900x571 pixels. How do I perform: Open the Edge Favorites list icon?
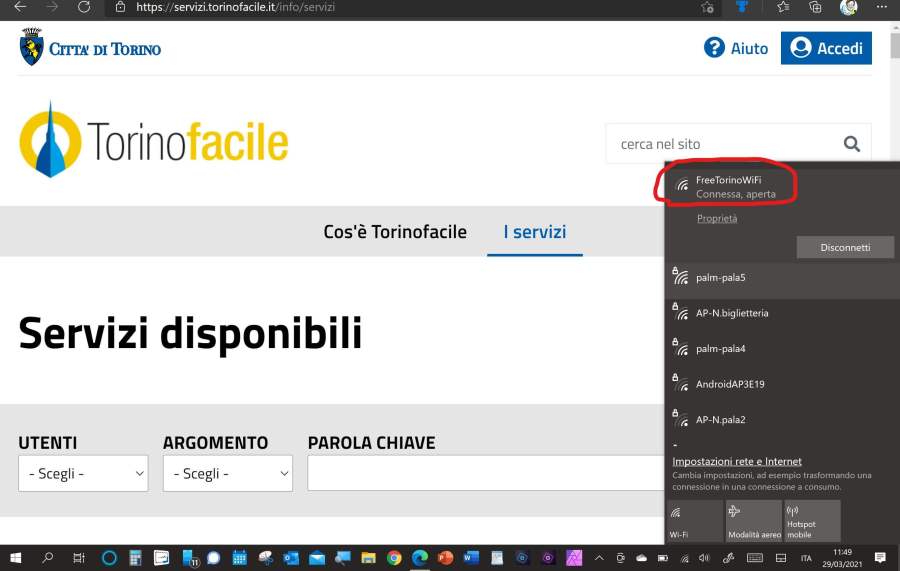(x=785, y=7)
